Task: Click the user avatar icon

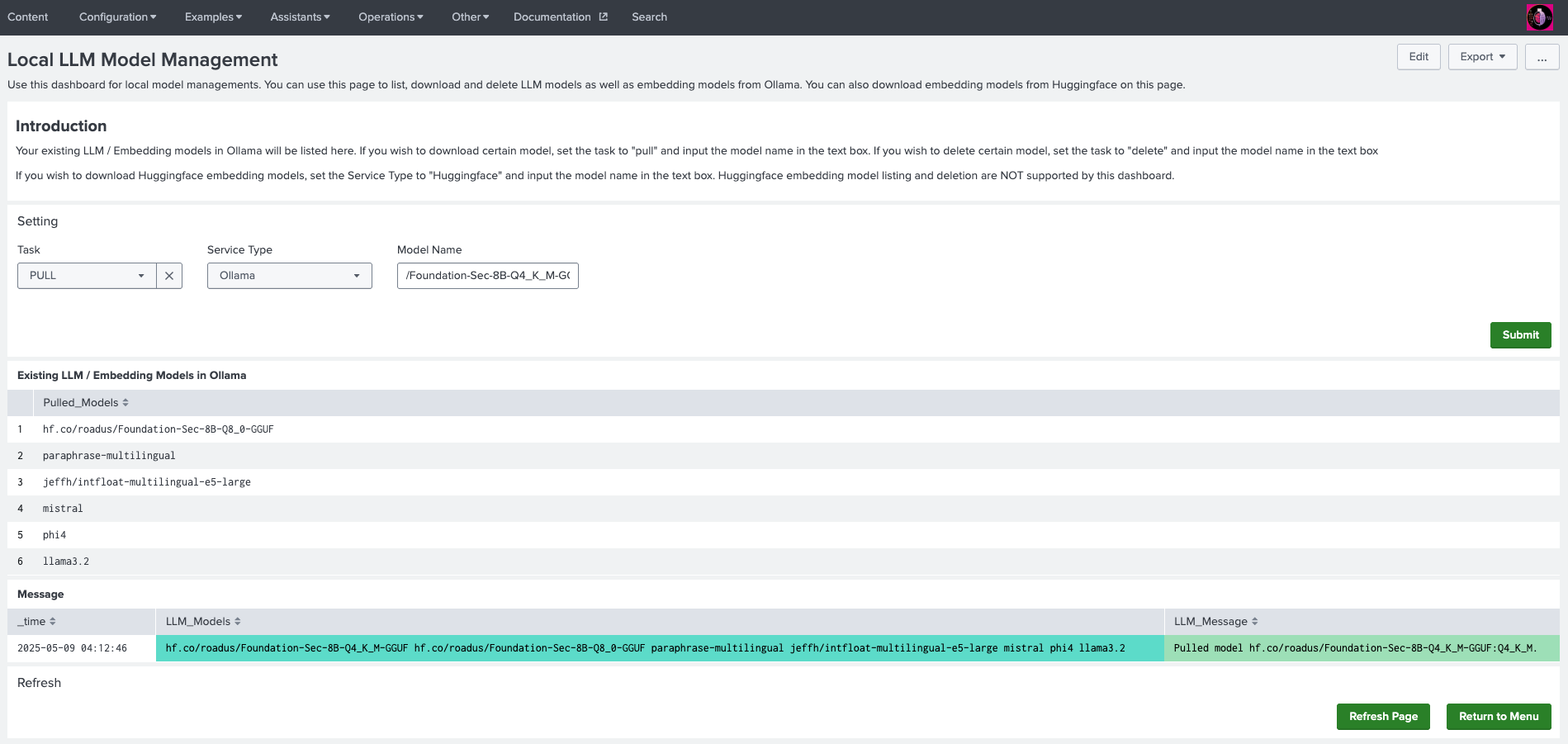Action: click(x=1539, y=17)
